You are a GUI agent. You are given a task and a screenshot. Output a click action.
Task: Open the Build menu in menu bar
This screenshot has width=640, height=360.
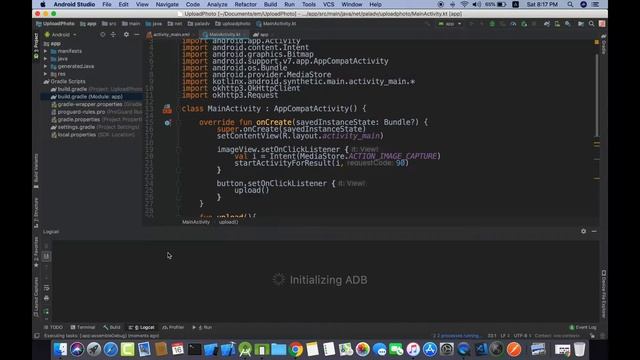270,4
